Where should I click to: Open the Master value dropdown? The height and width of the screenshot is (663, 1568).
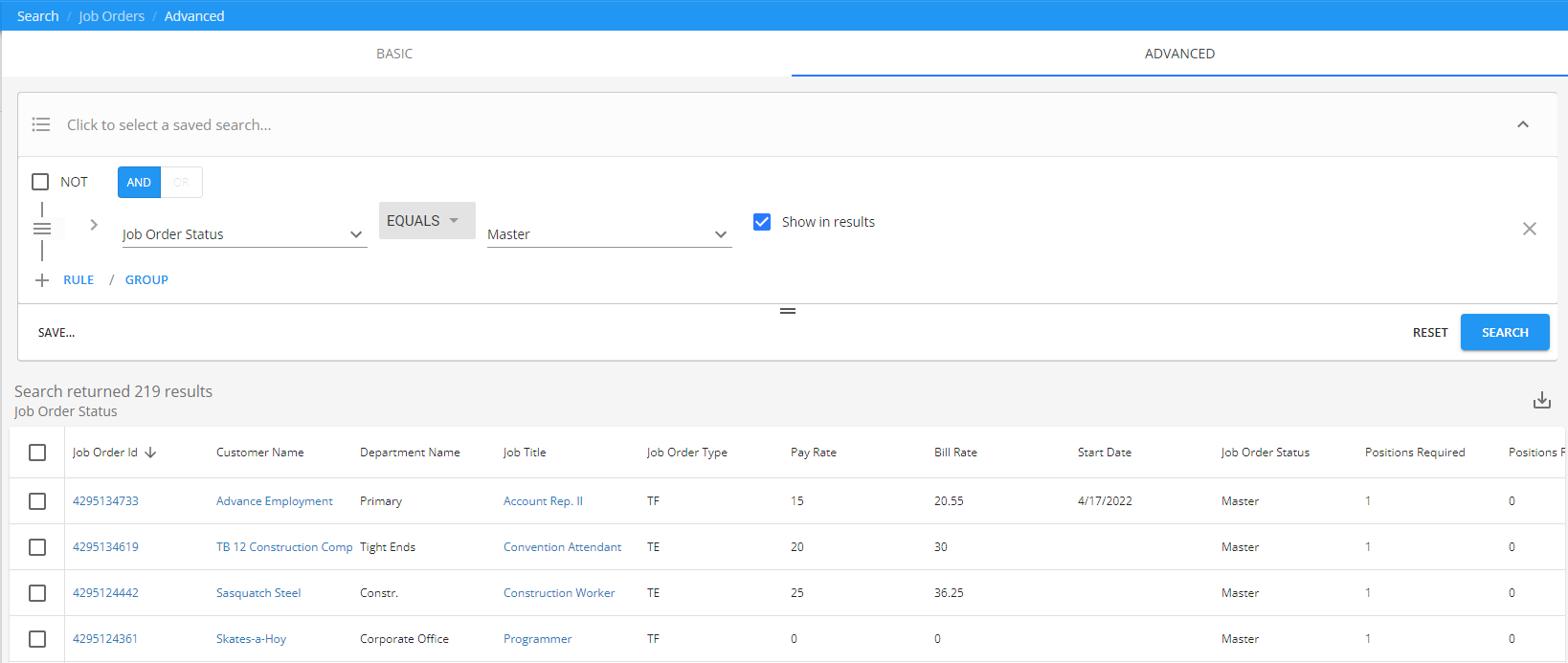[x=609, y=234]
